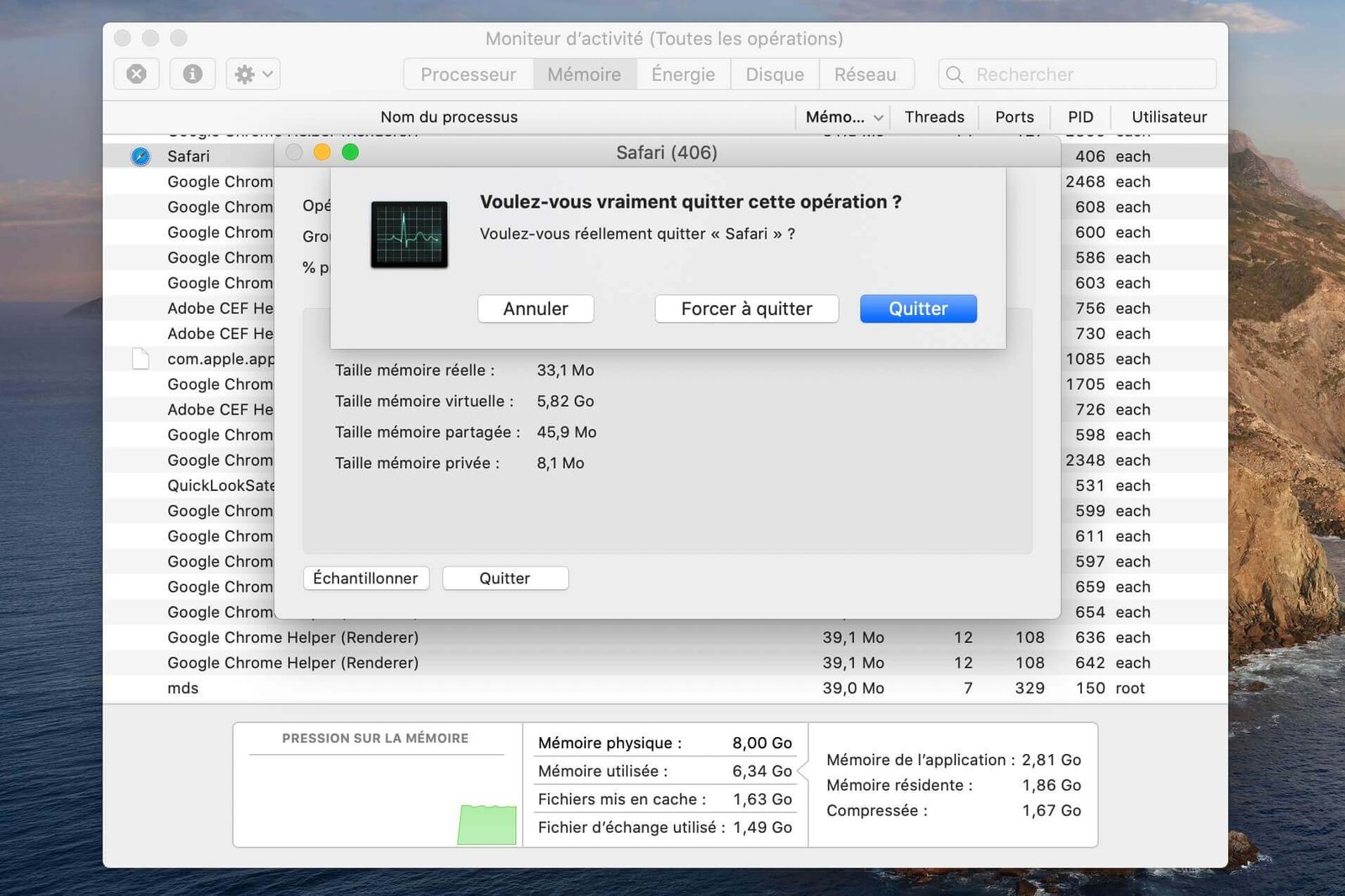Viewport: 1345px width, 896px height.
Task: Select Google Chrome Helper row with PID 642
Action: click(665, 663)
